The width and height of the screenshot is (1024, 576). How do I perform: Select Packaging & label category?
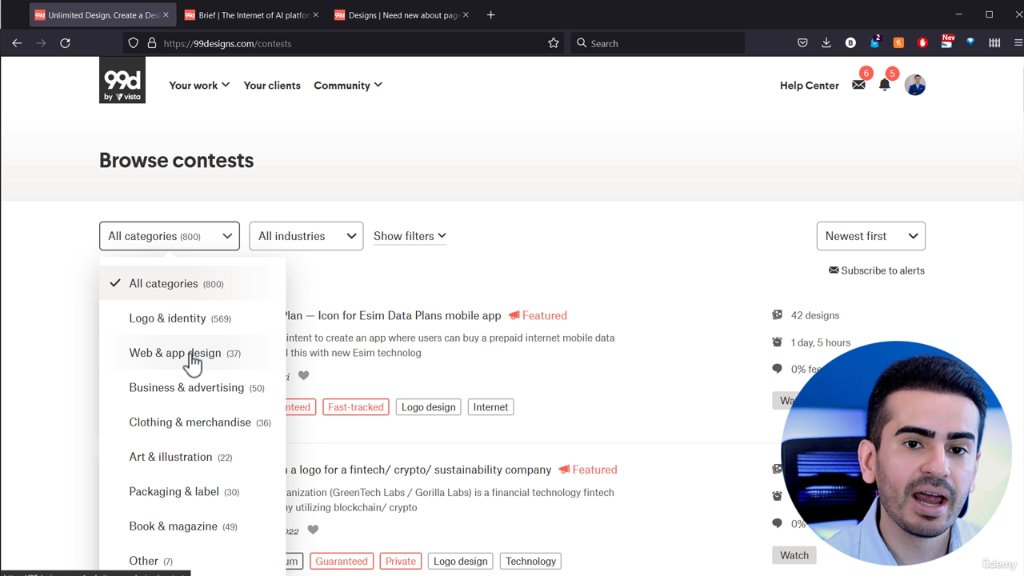click(192, 491)
